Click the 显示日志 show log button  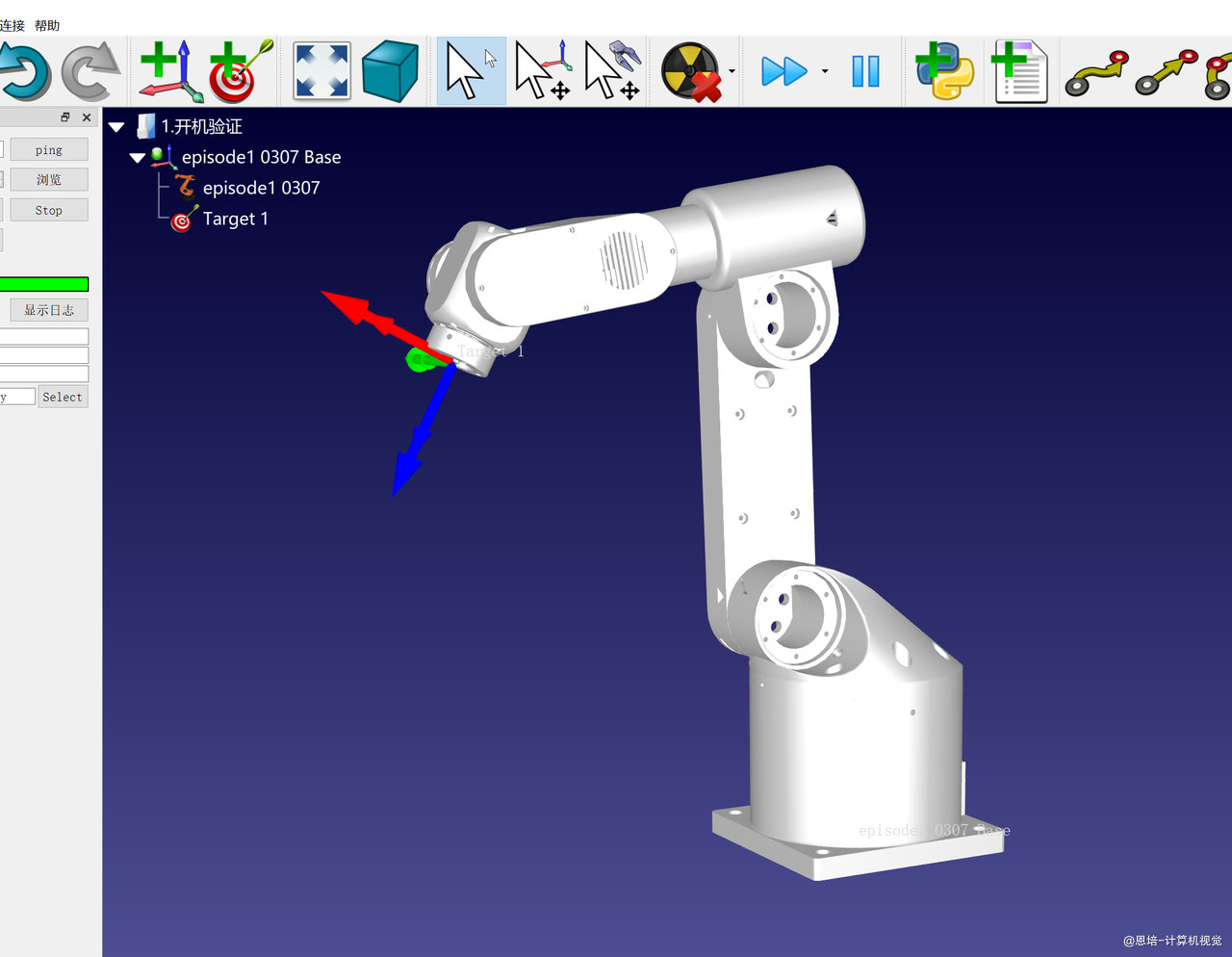coord(49,310)
